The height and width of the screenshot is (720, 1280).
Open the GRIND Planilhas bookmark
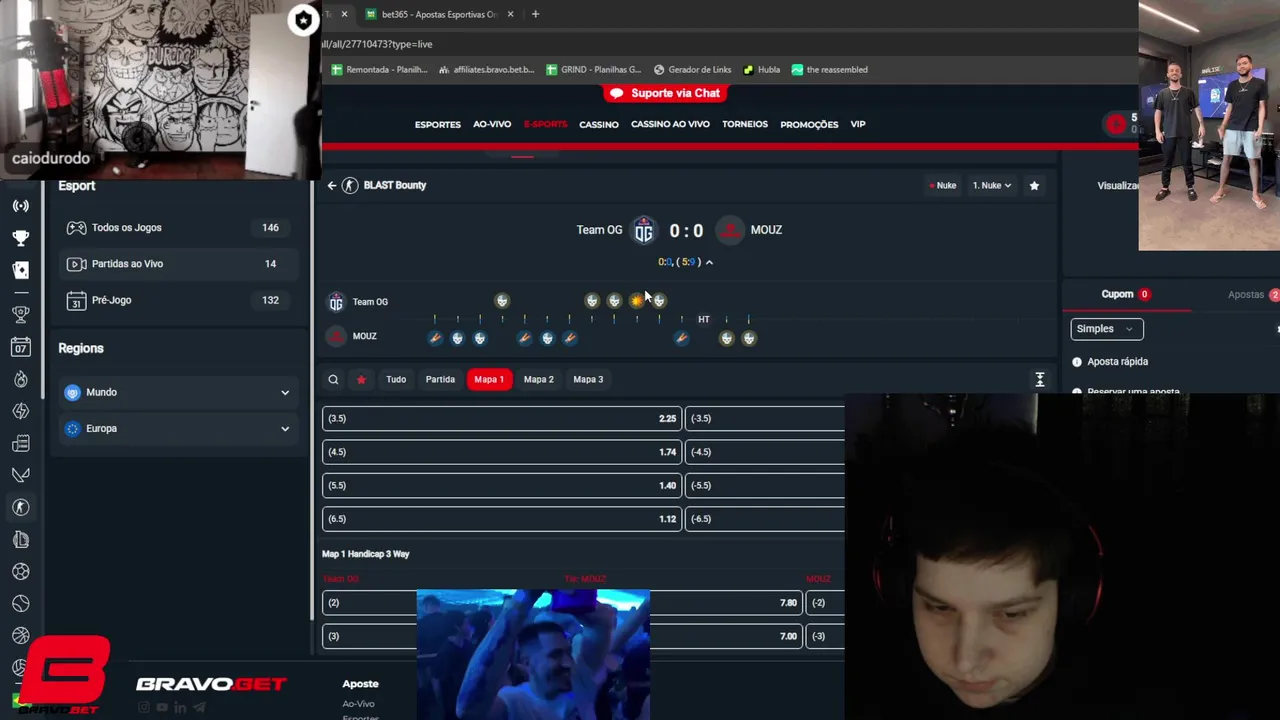click(x=595, y=70)
